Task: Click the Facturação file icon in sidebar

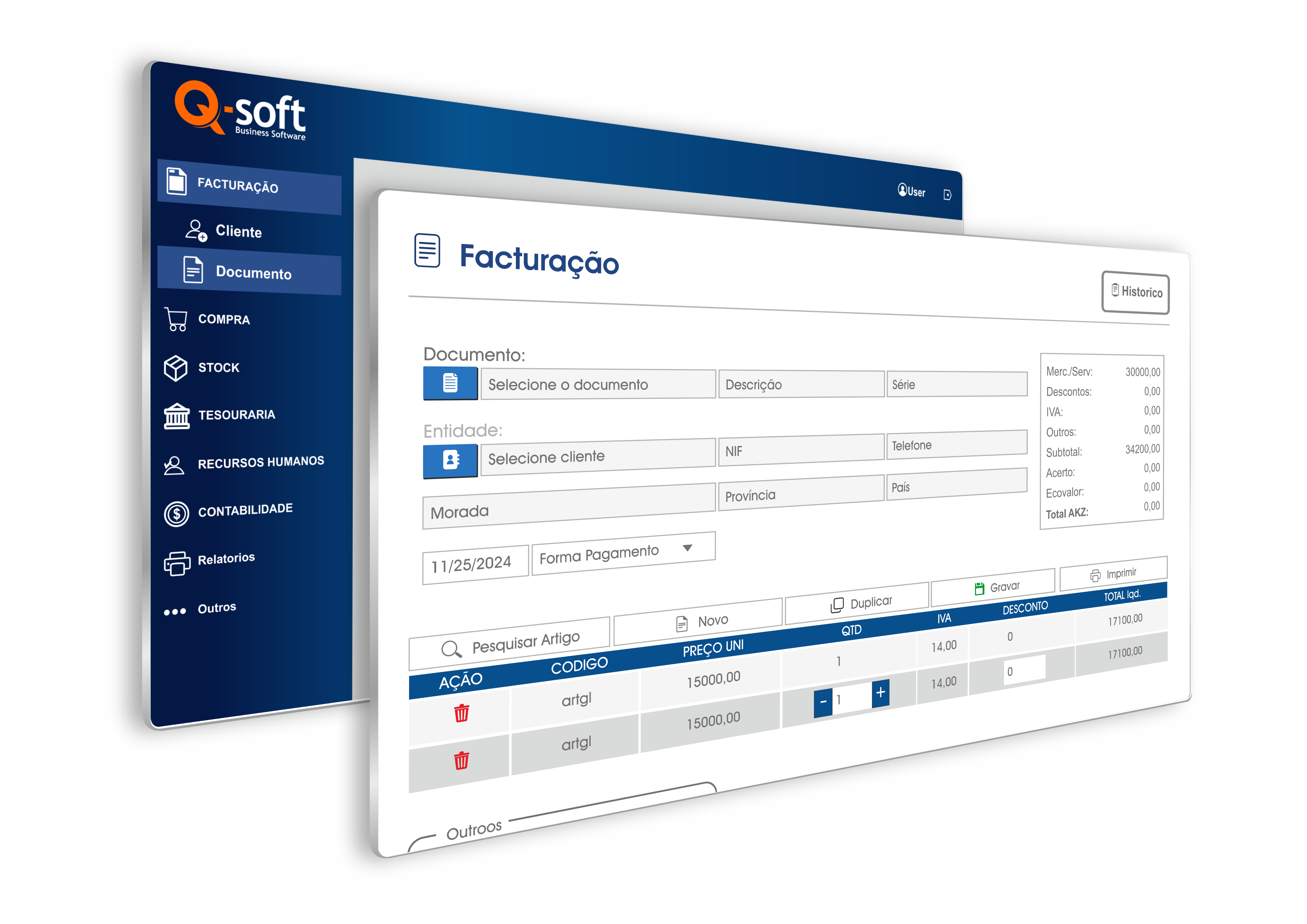Action: pyautogui.click(x=176, y=182)
